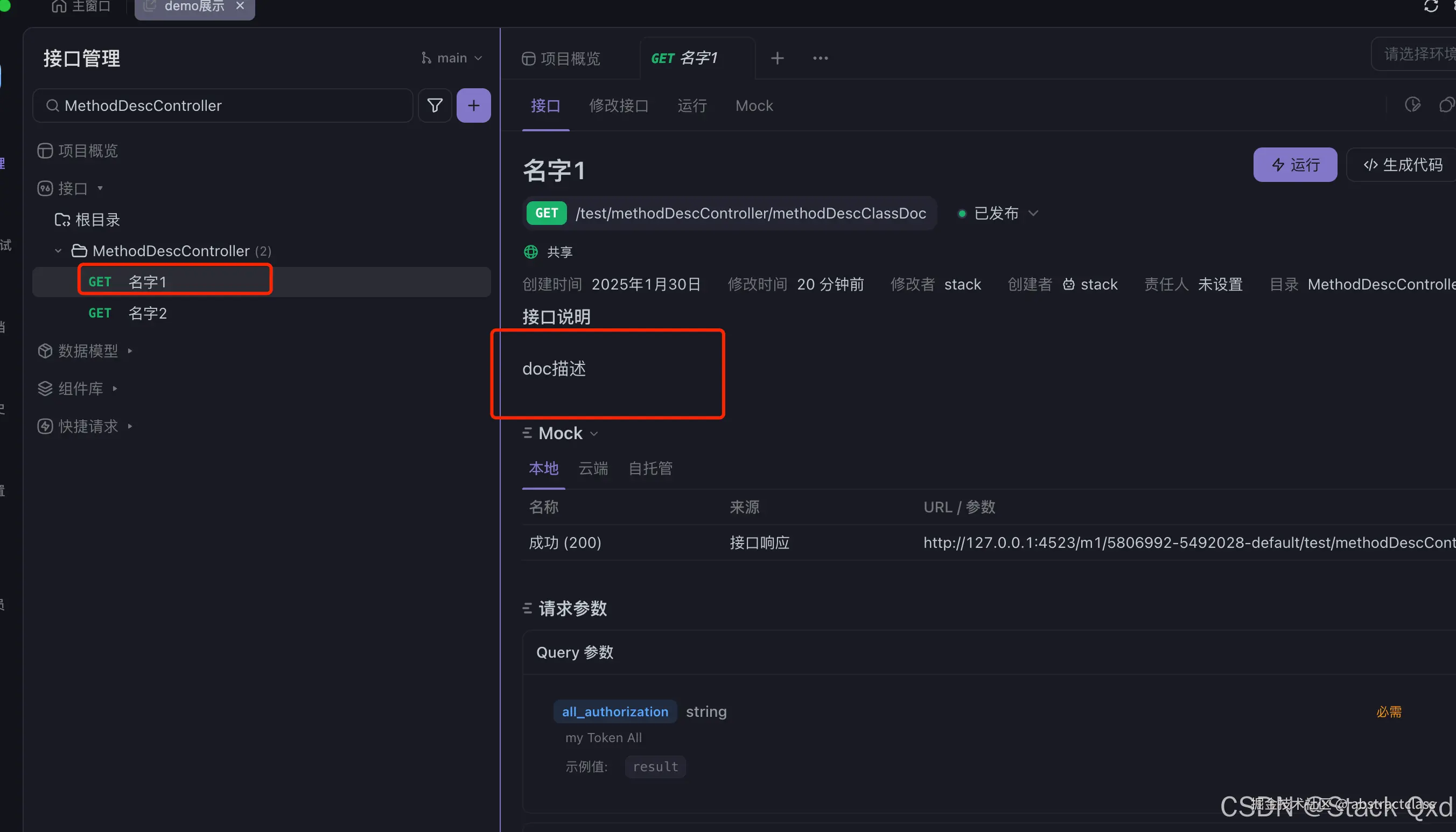Expand the 快捷请求 tree arrow
1456x832 pixels.
[x=130, y=426]
